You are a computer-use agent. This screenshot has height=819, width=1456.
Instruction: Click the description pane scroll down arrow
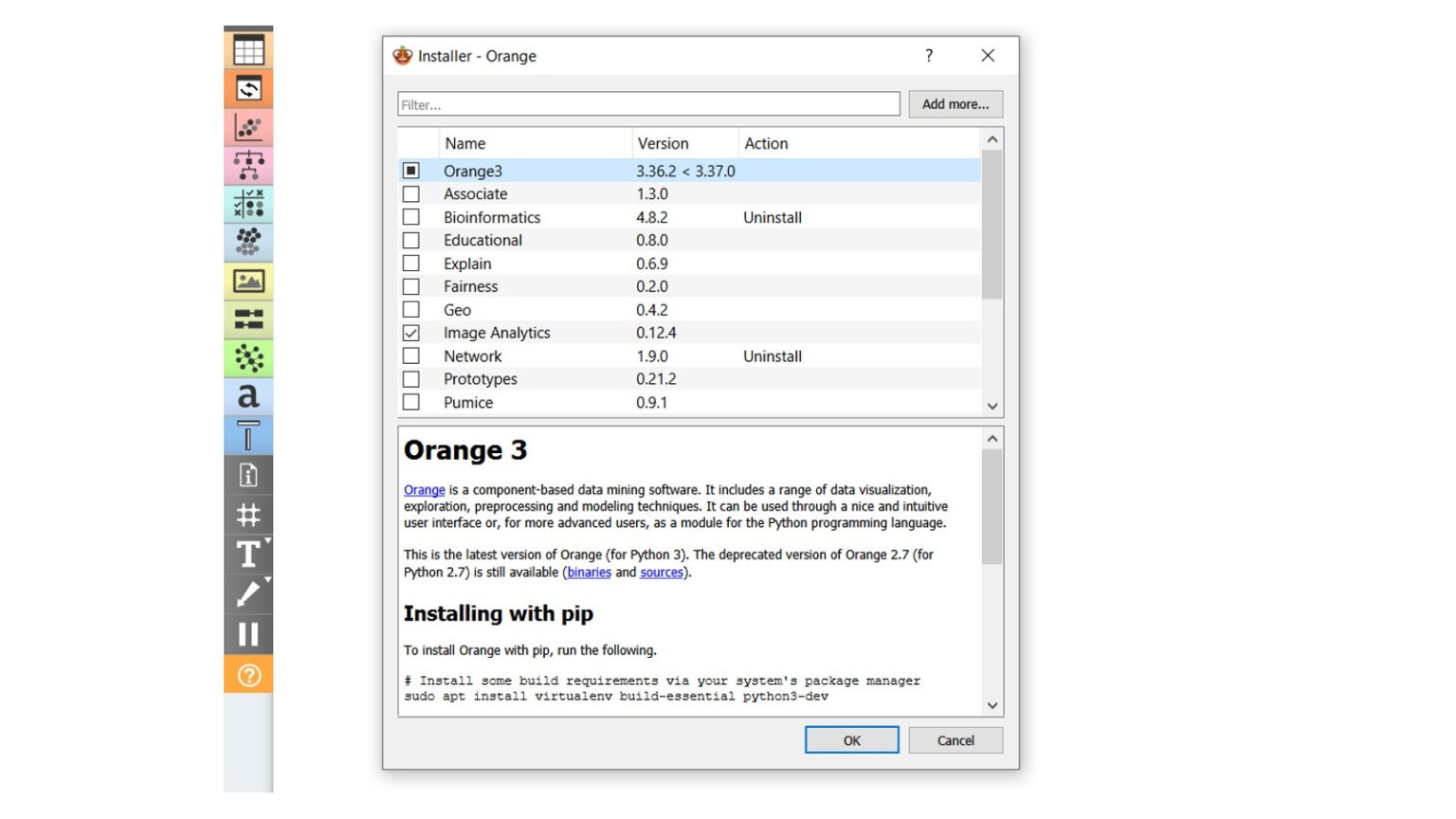click(x=992, y=705)
